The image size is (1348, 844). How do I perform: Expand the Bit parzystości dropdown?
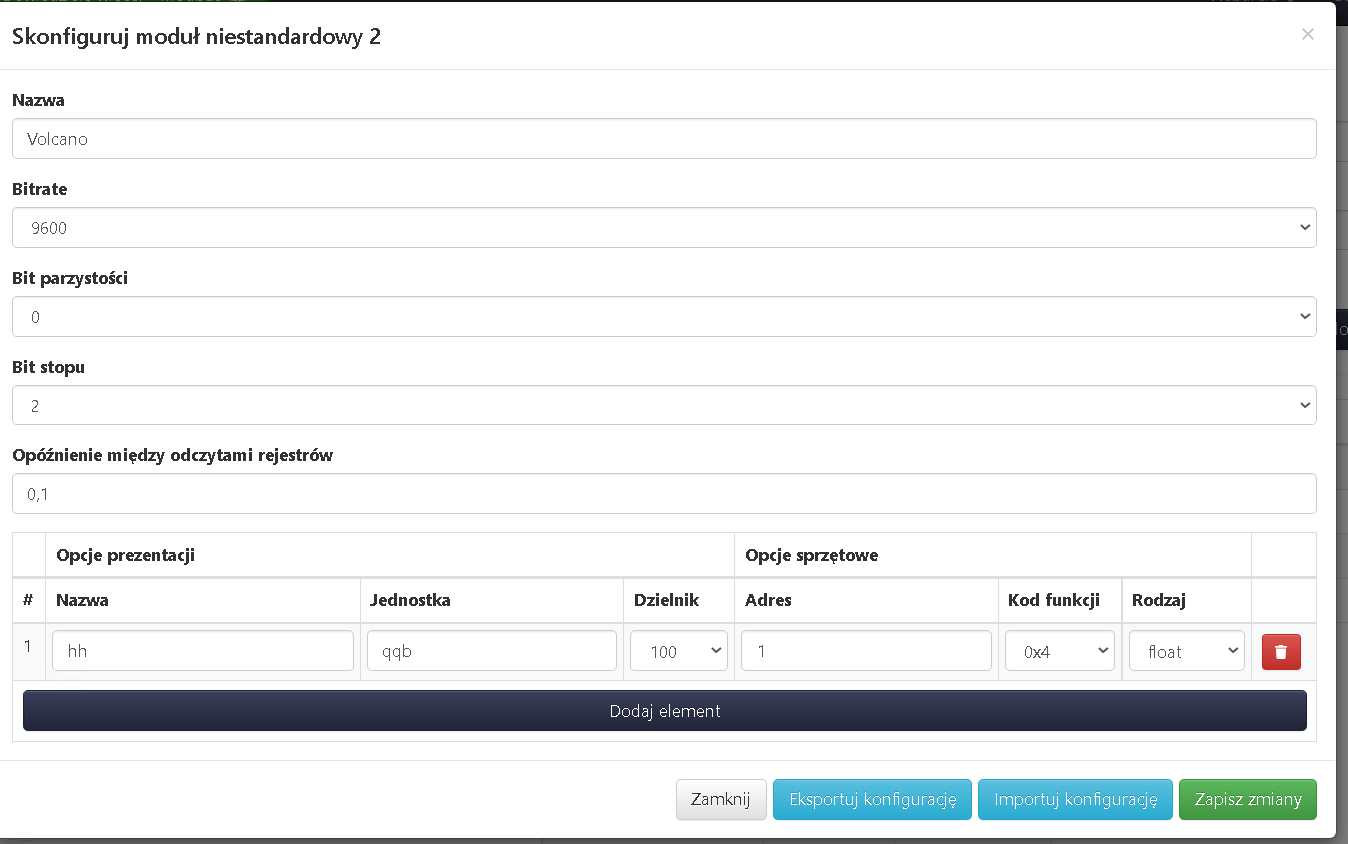[x=664, y=317]
